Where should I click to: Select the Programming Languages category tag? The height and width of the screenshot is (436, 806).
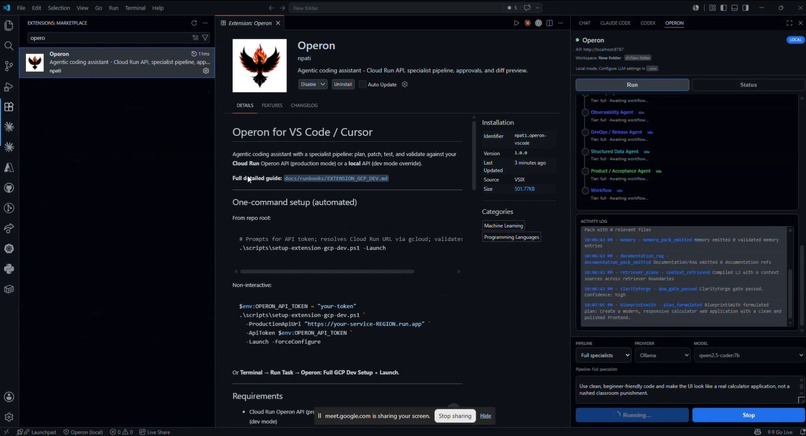point(511,237)
